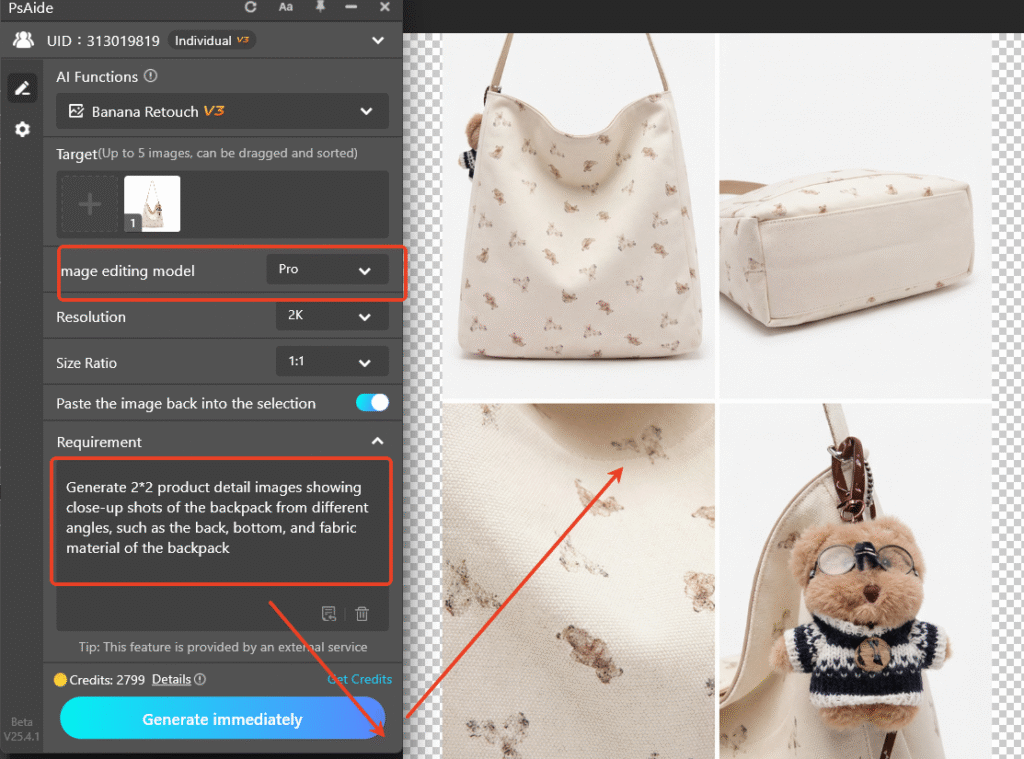Viewport: 1024px width, 759px height.
Task: Click the AI Functions info icon
Action: [150, 76]
